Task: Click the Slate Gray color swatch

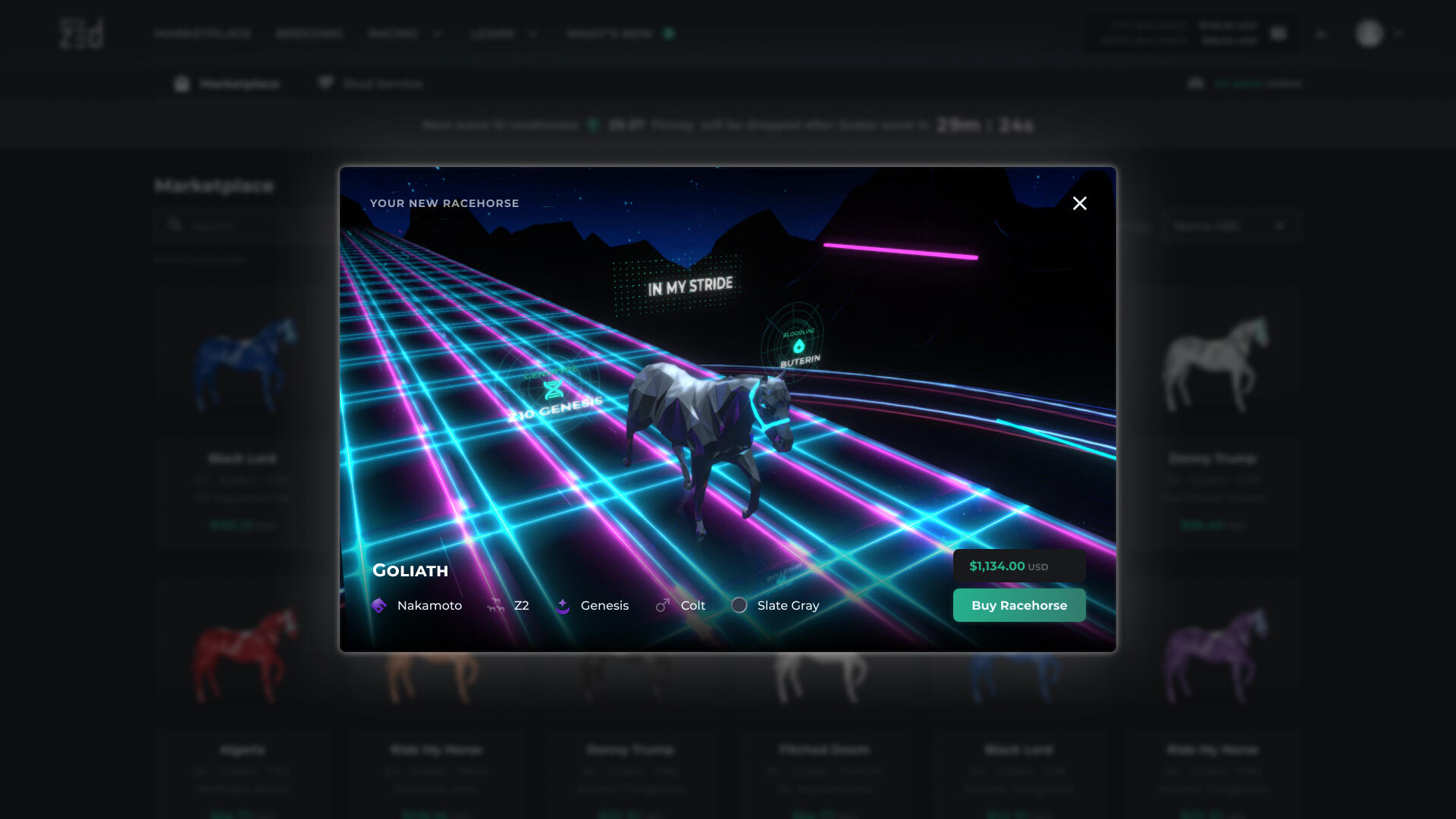Action: pos(739,605)
